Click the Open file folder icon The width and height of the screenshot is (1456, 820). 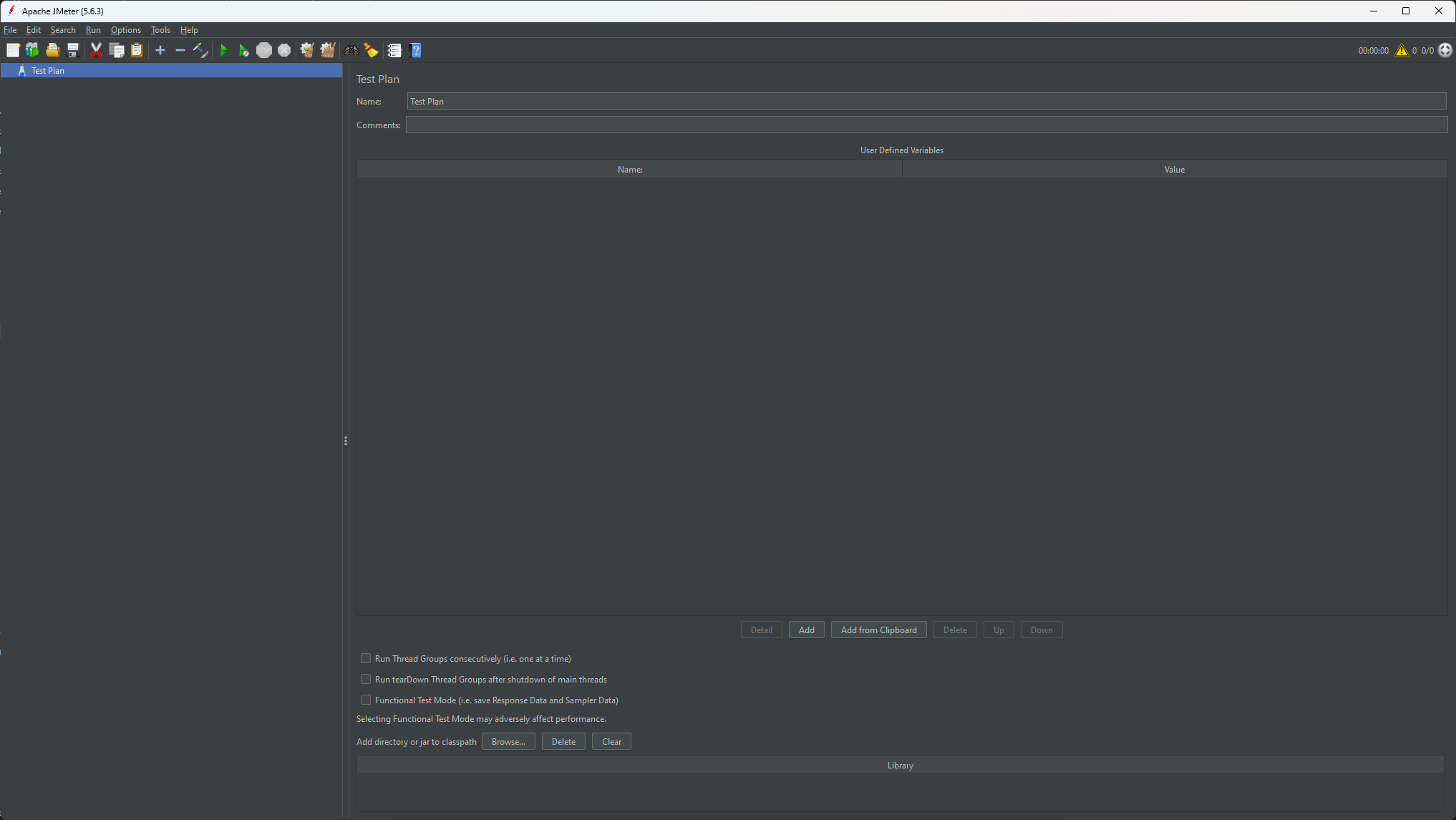[52, 50]
